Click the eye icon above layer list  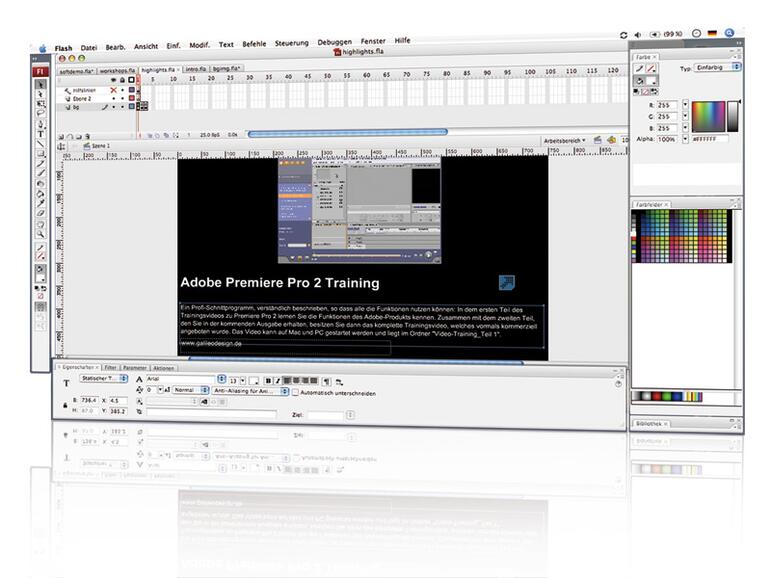click(113, 80)
